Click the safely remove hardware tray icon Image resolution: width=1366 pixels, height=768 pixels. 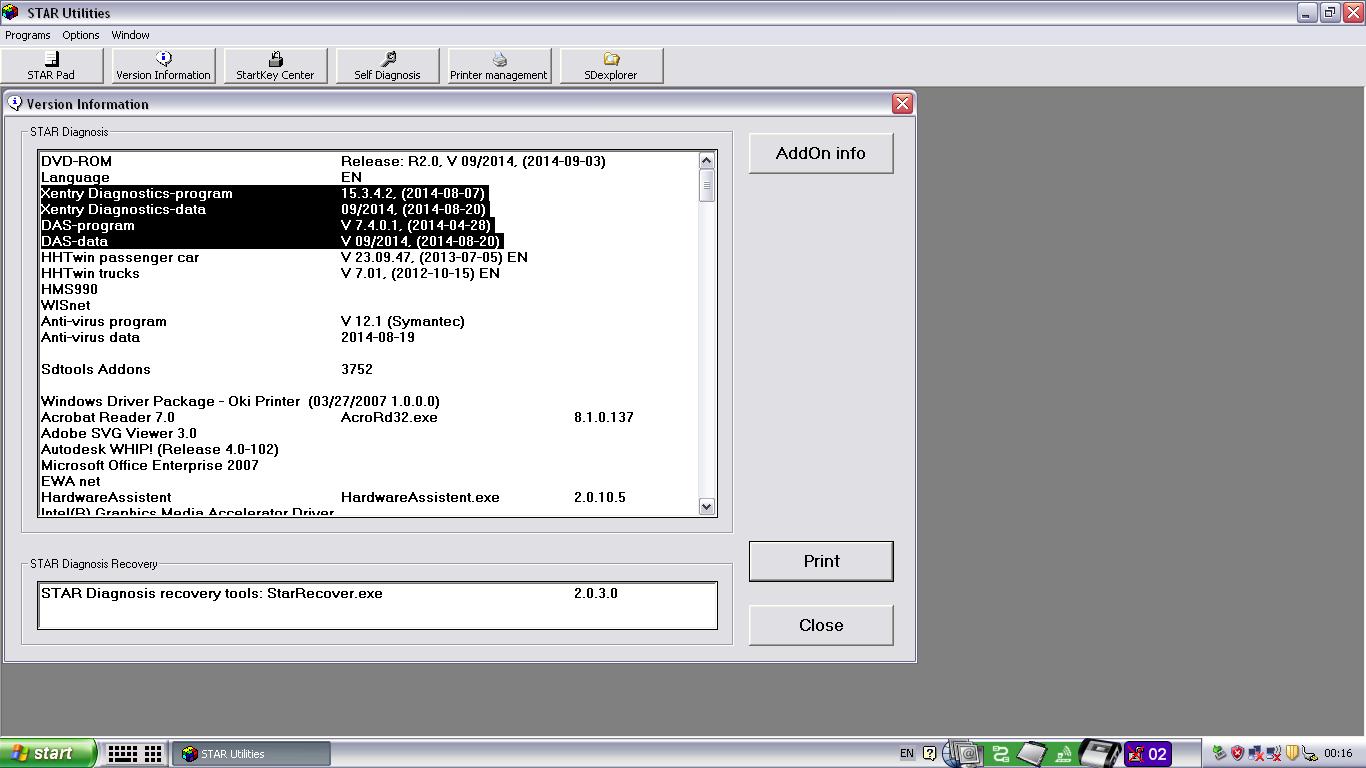click(x=1219, y=754)
